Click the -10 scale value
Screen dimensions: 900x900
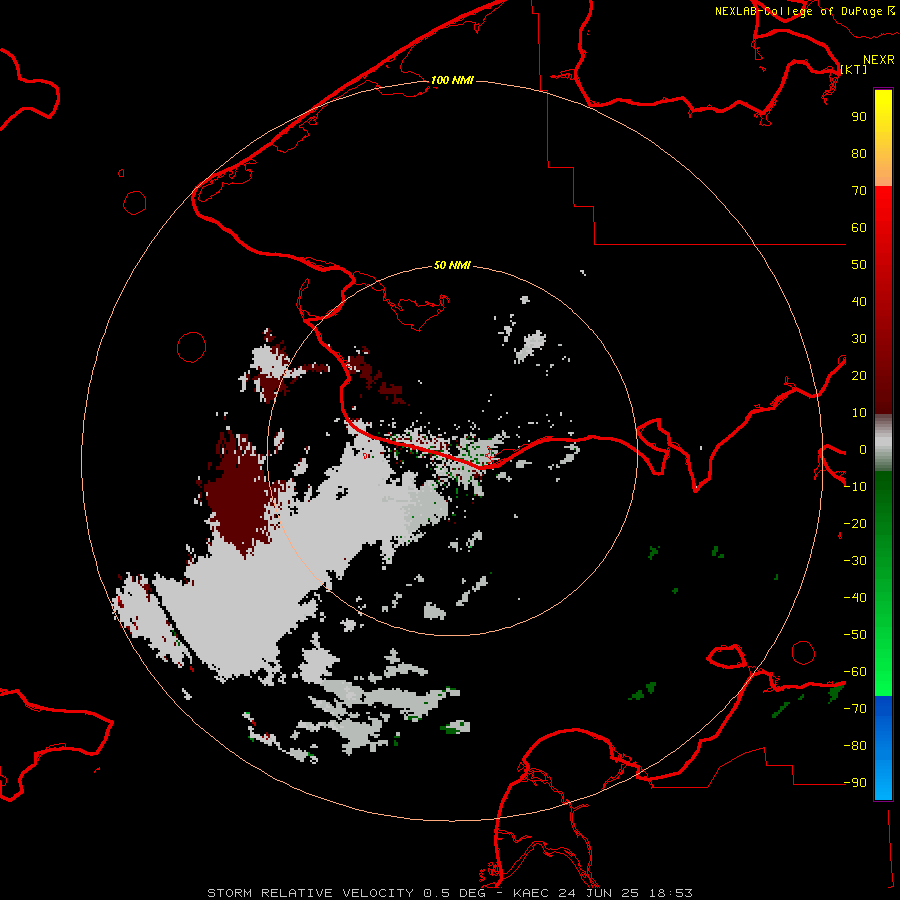855,487
